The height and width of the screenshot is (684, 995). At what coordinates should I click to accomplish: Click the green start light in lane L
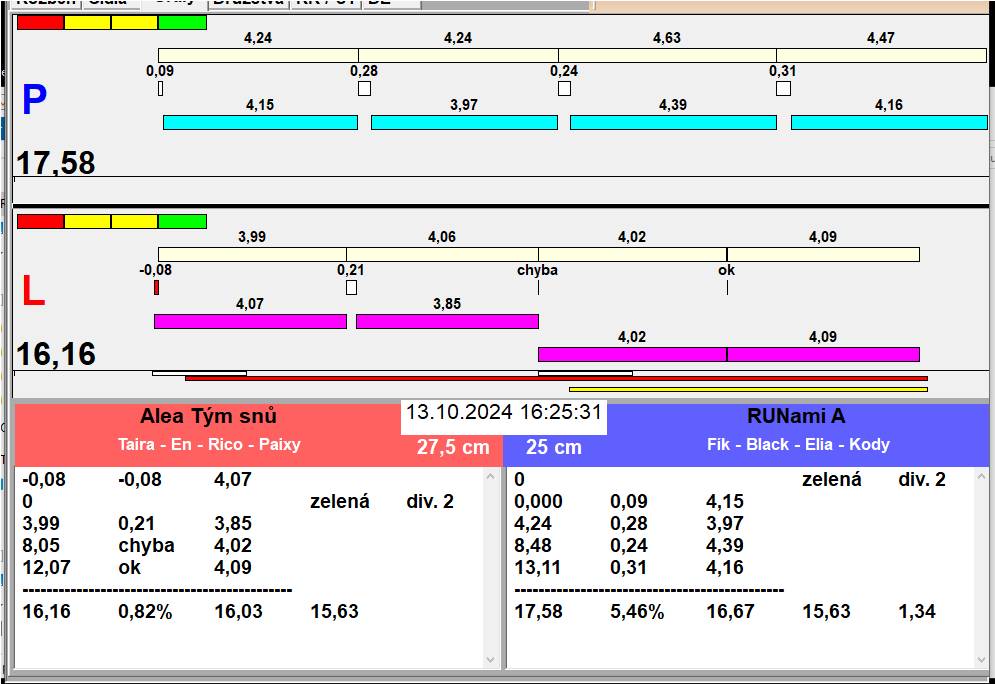point(182,221)
